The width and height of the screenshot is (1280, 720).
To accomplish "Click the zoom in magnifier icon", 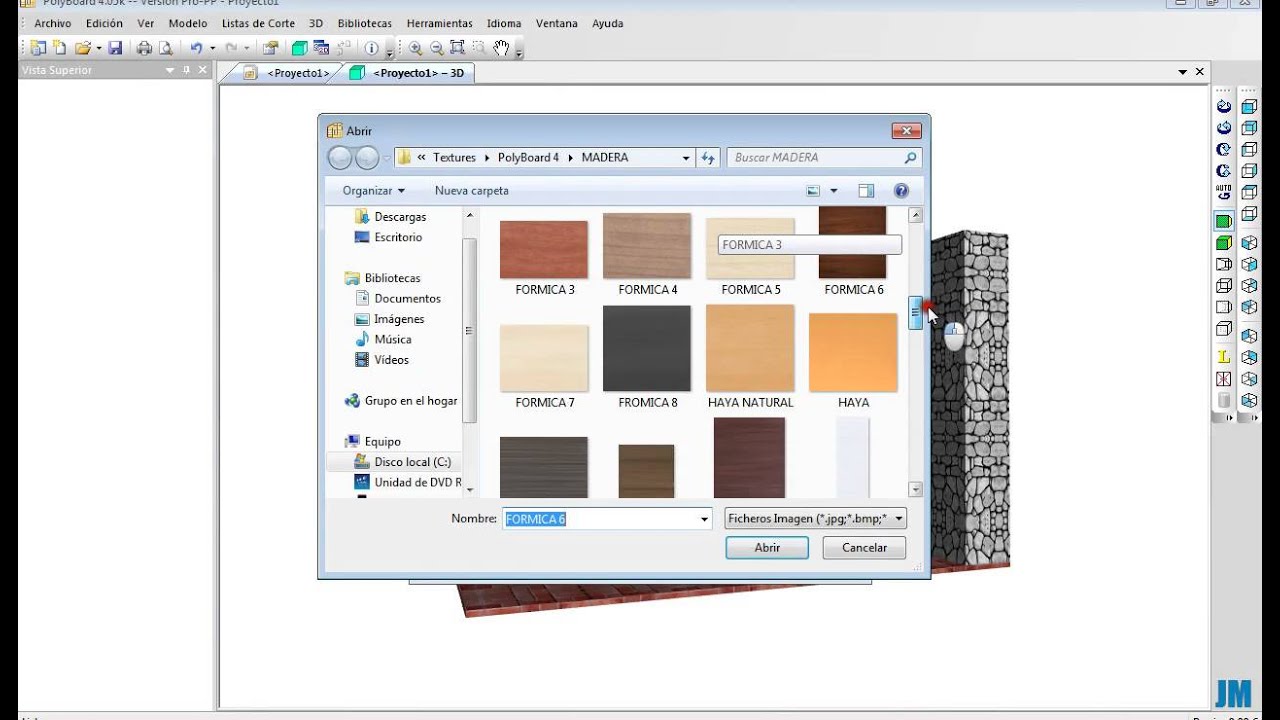I will pyautogui.click(x=415, y=48).
